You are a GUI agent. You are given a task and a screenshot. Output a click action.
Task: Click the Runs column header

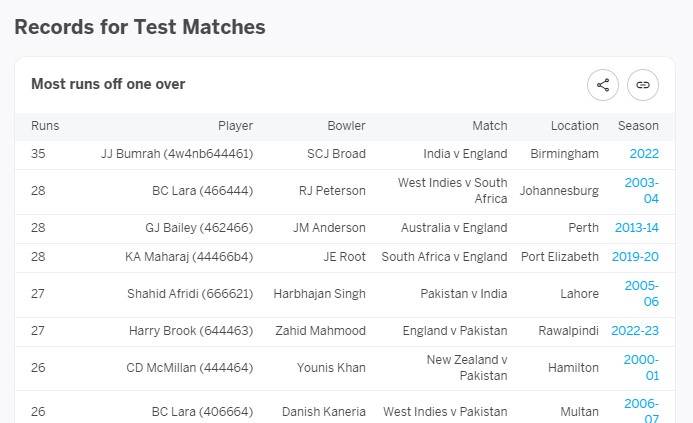click(x=45, y=126)
